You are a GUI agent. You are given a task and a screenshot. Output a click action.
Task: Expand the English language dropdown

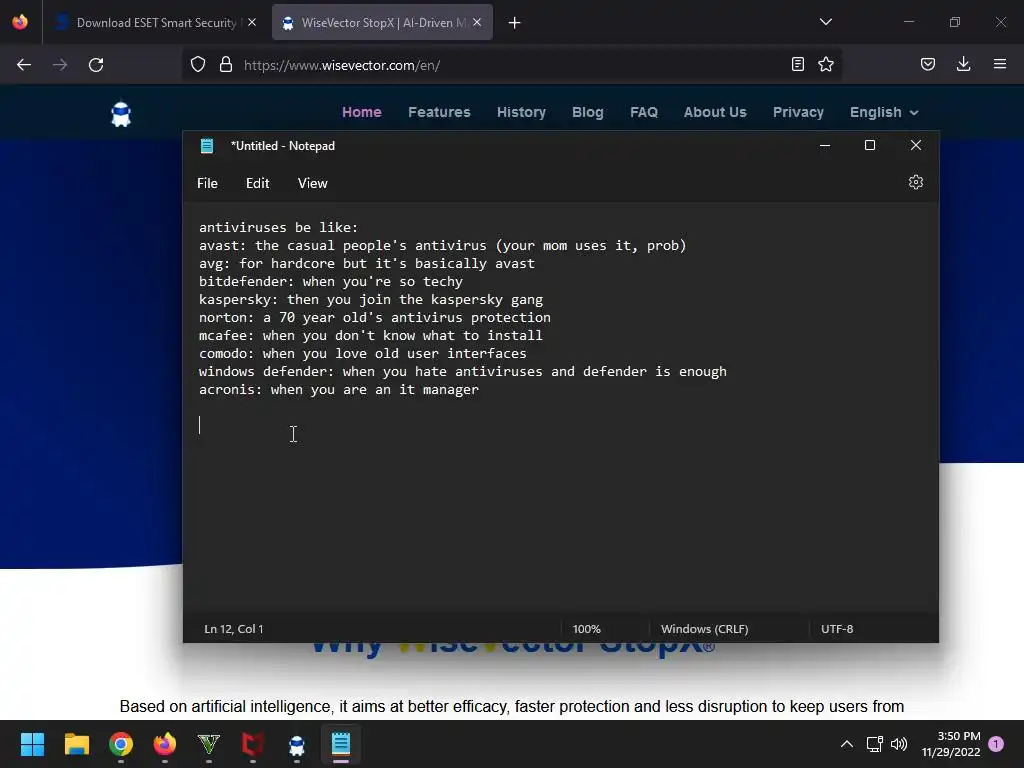pyautogui.click(x=884, y=112)
